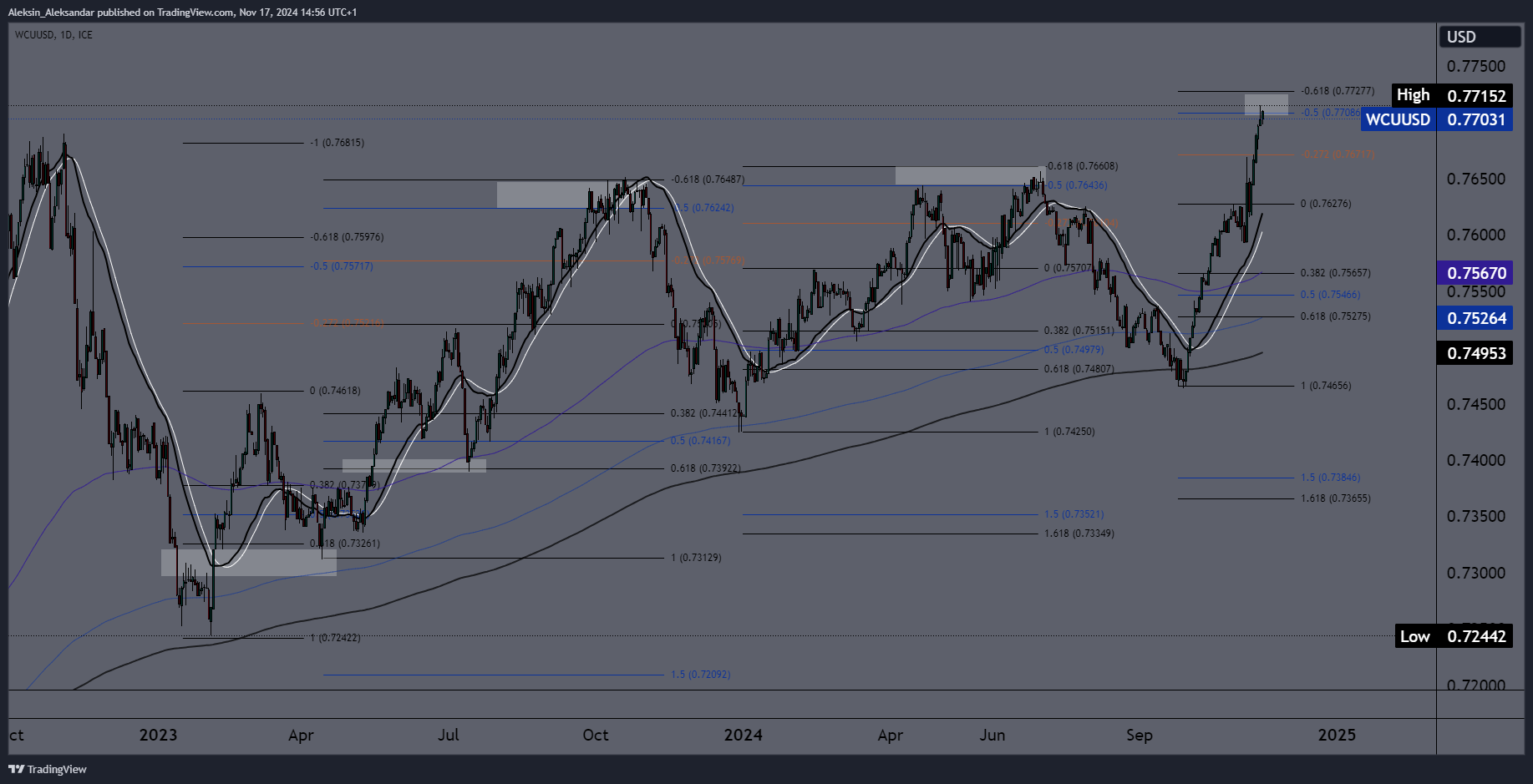Click the 0.74500 price axis tick
The width and height of the screenshot is (1533, 784).
click(1475, 404)
